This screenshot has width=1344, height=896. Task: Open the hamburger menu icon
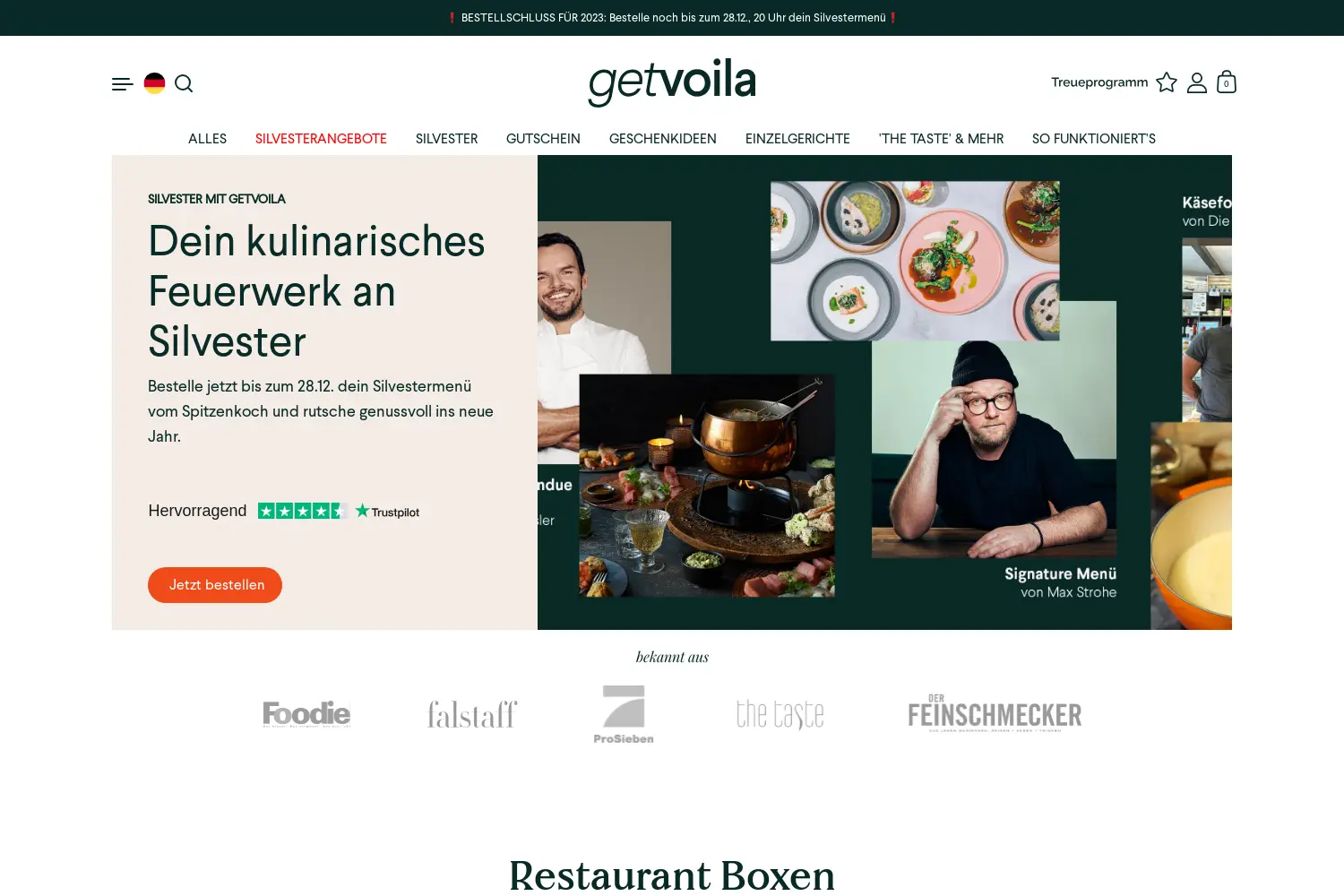point(123,83)
